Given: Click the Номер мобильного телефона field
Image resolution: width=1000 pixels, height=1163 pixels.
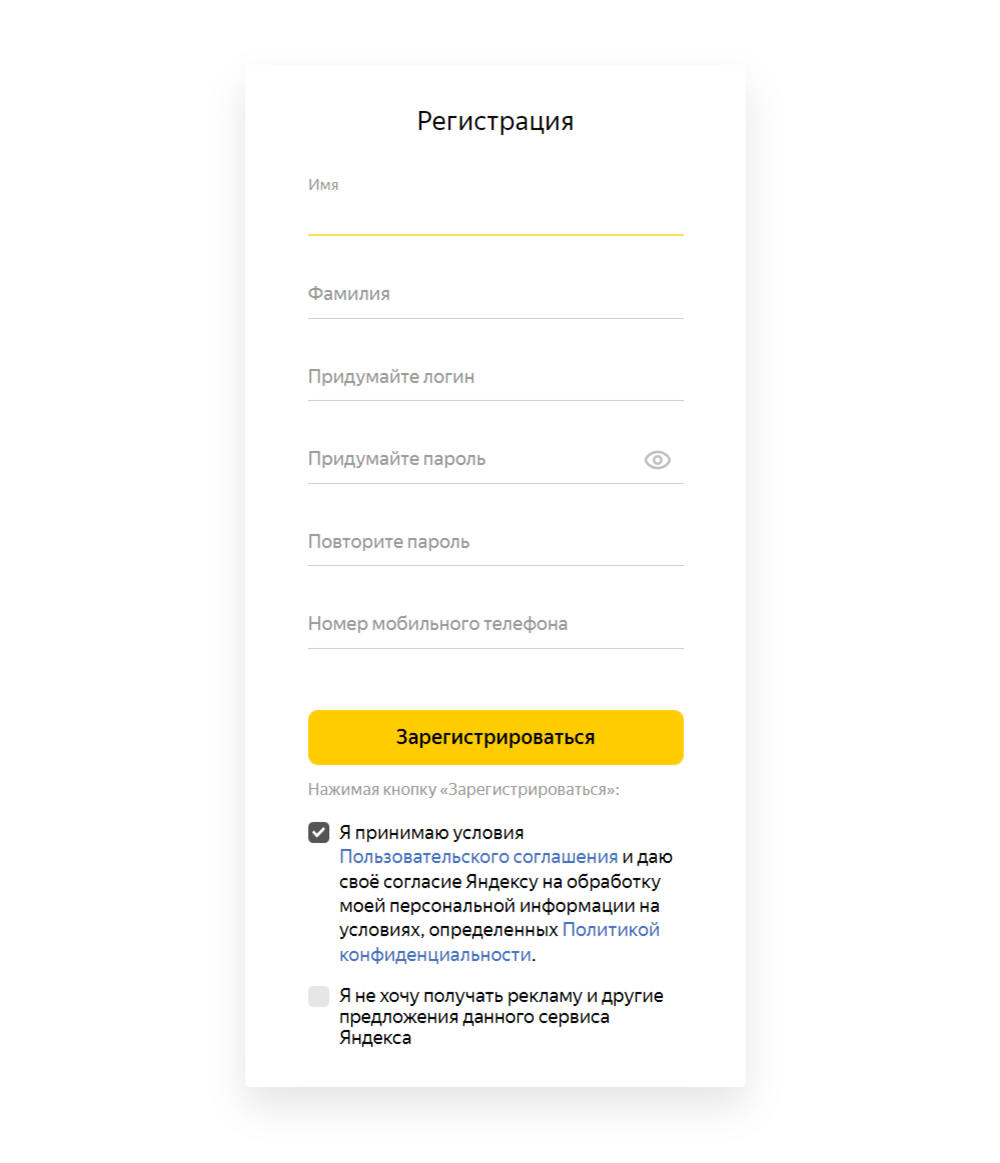Looking at the screenshot, I should pos(495,624).
